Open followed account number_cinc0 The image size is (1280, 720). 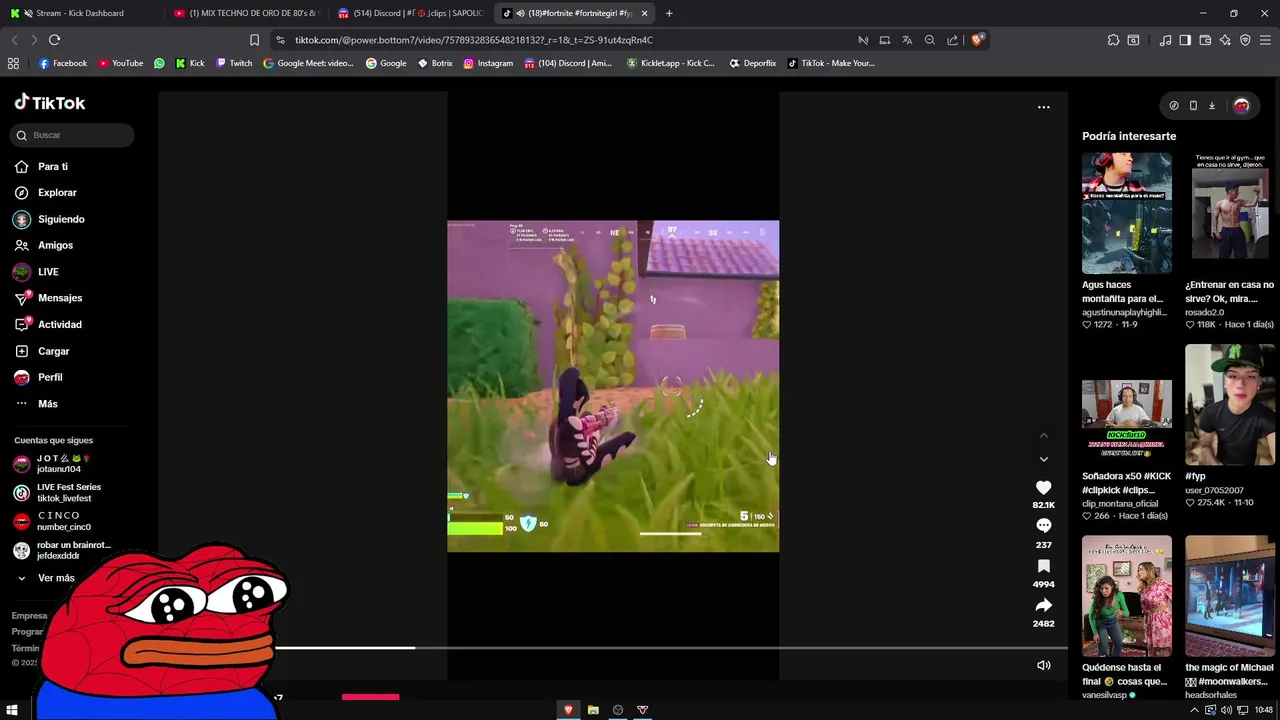pos(52,521)
